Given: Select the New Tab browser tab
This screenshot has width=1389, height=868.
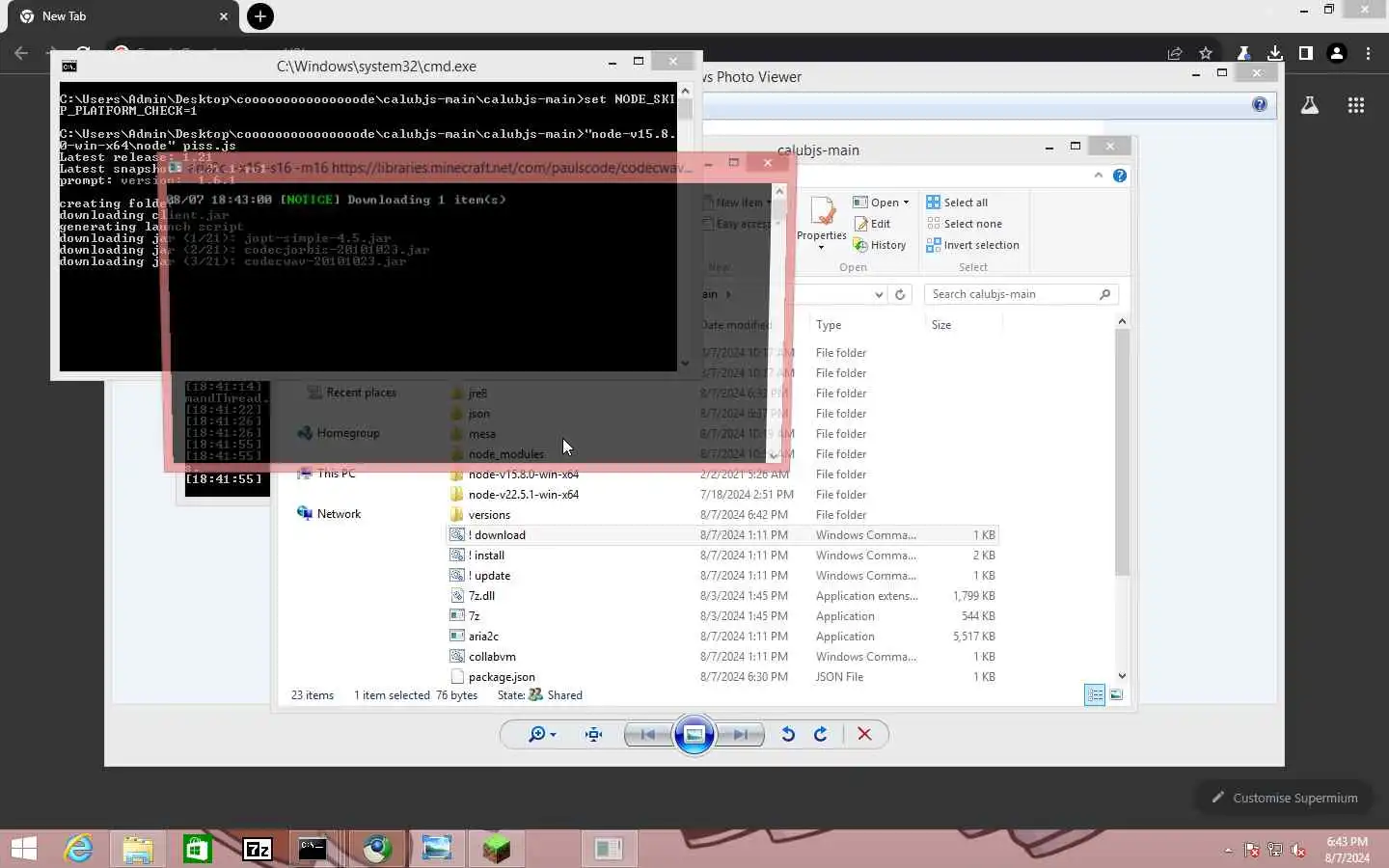Looking at the screenshot, I should click(123, 16).
